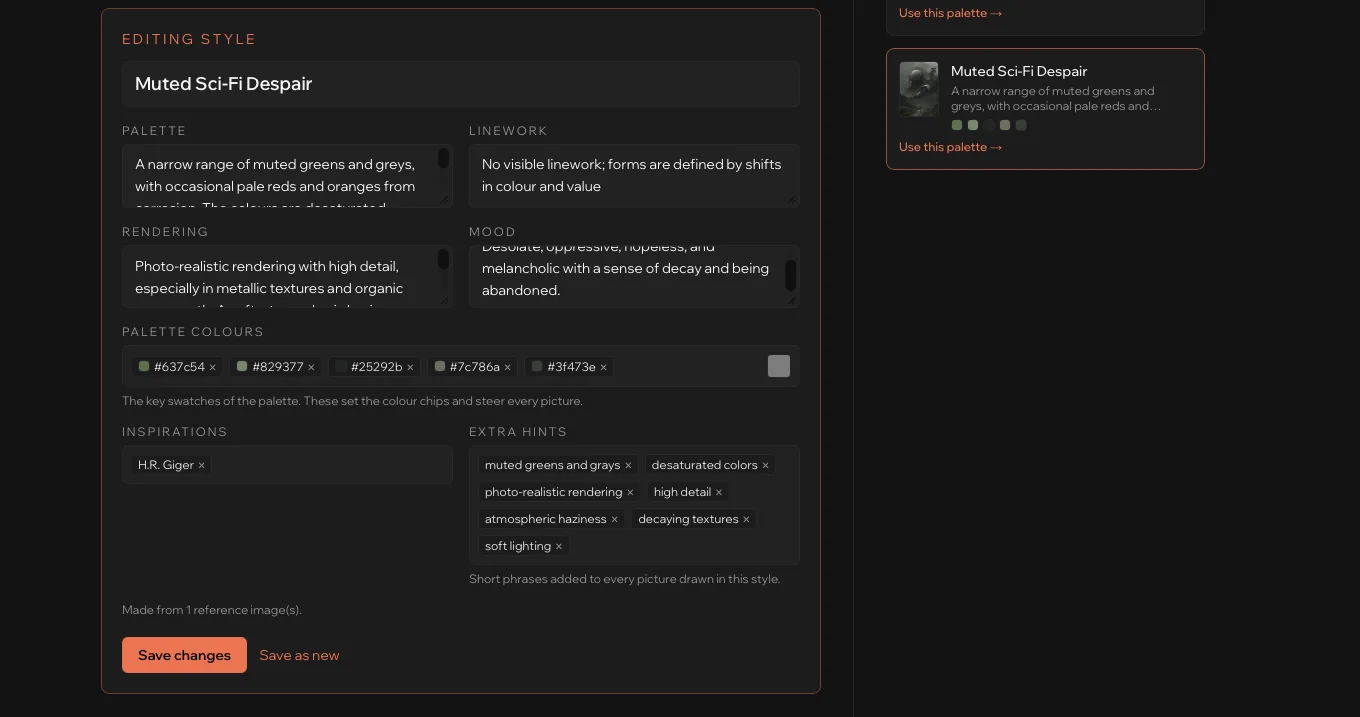1360x717 pixels.
Task: Click the 'Made from 1 reference image(s).' text
Action: (212, 610)
